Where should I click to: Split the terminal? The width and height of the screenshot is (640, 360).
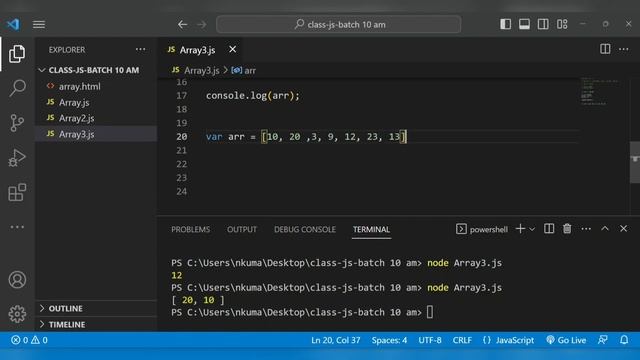tap(549, 229)
